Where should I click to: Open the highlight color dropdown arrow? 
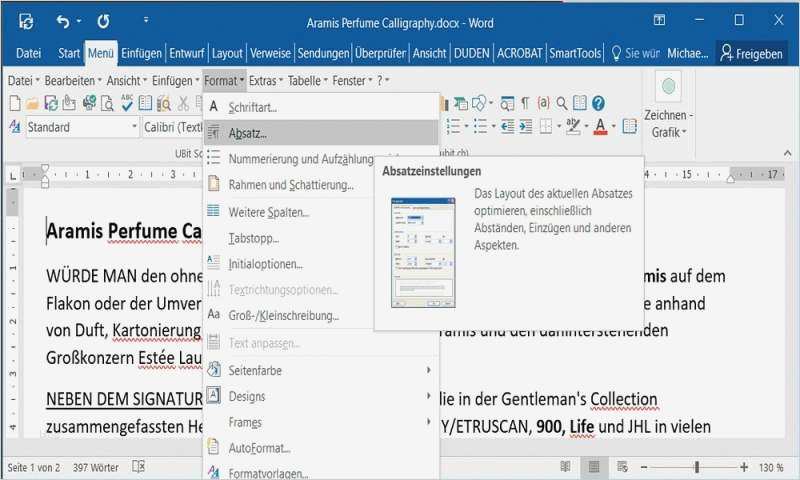(x=586, y=127)
